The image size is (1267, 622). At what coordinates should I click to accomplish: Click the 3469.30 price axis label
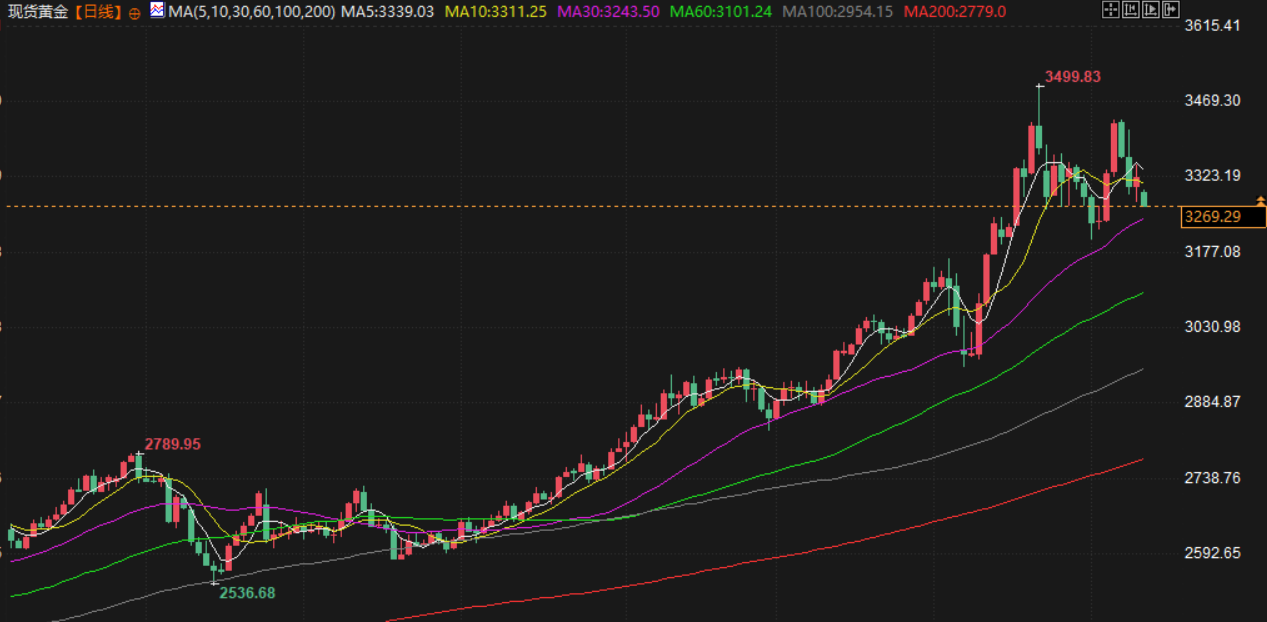[1212, 100]
